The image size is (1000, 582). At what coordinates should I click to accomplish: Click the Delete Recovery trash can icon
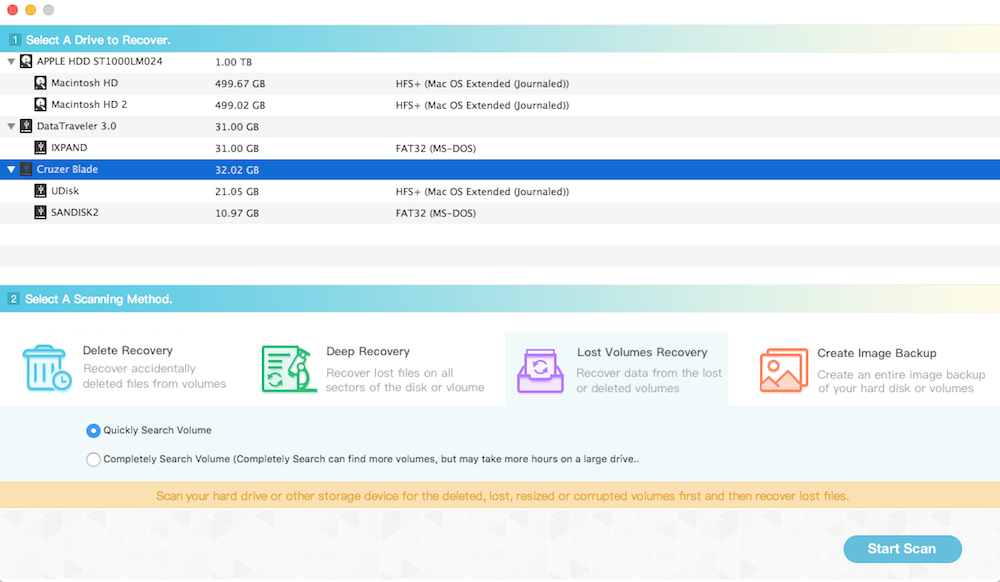point(47,368)
